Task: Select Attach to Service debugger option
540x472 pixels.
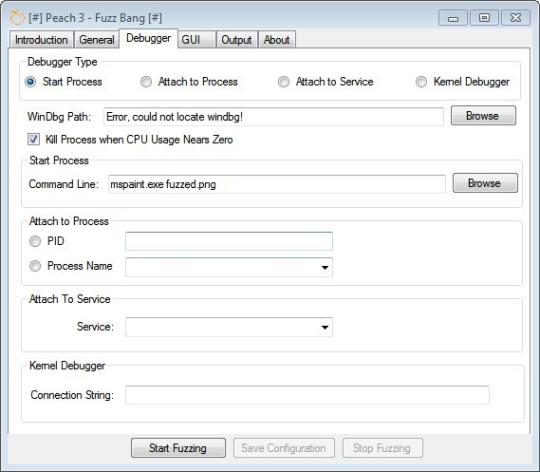Action: [284, 82]
